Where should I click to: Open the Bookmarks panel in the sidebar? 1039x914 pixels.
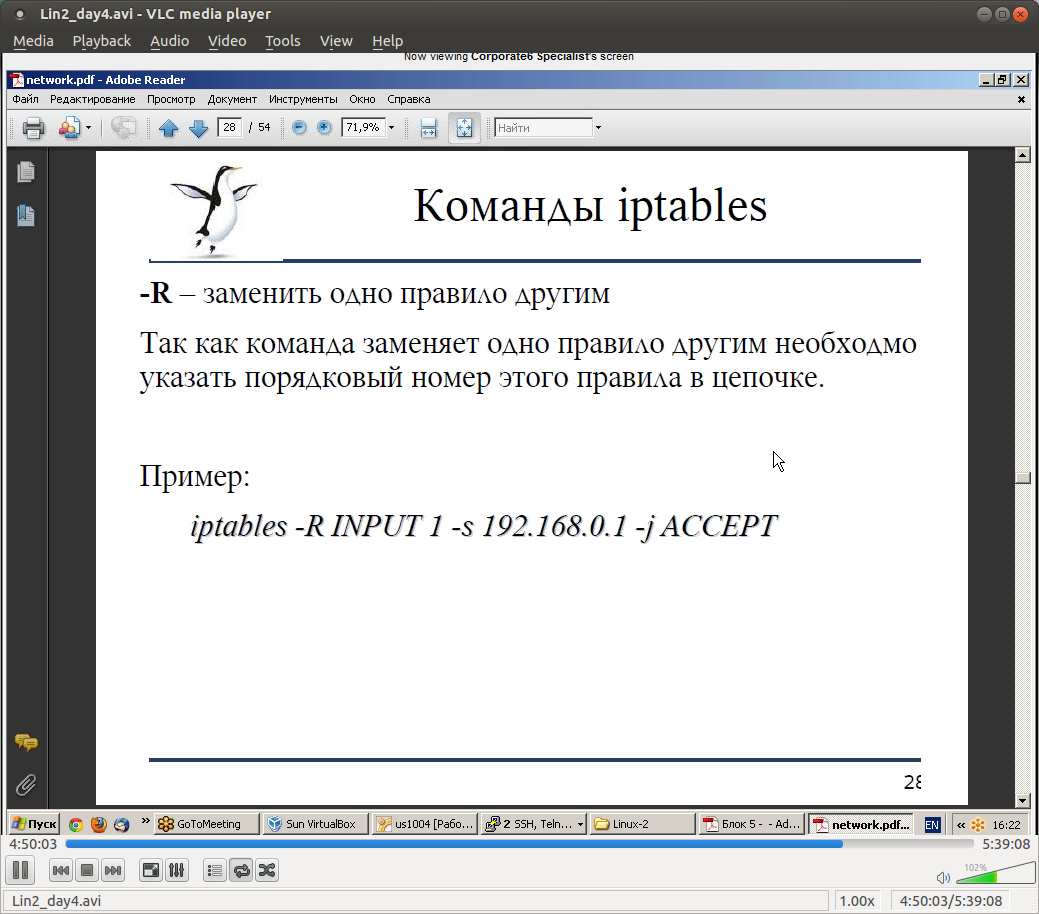26,214
